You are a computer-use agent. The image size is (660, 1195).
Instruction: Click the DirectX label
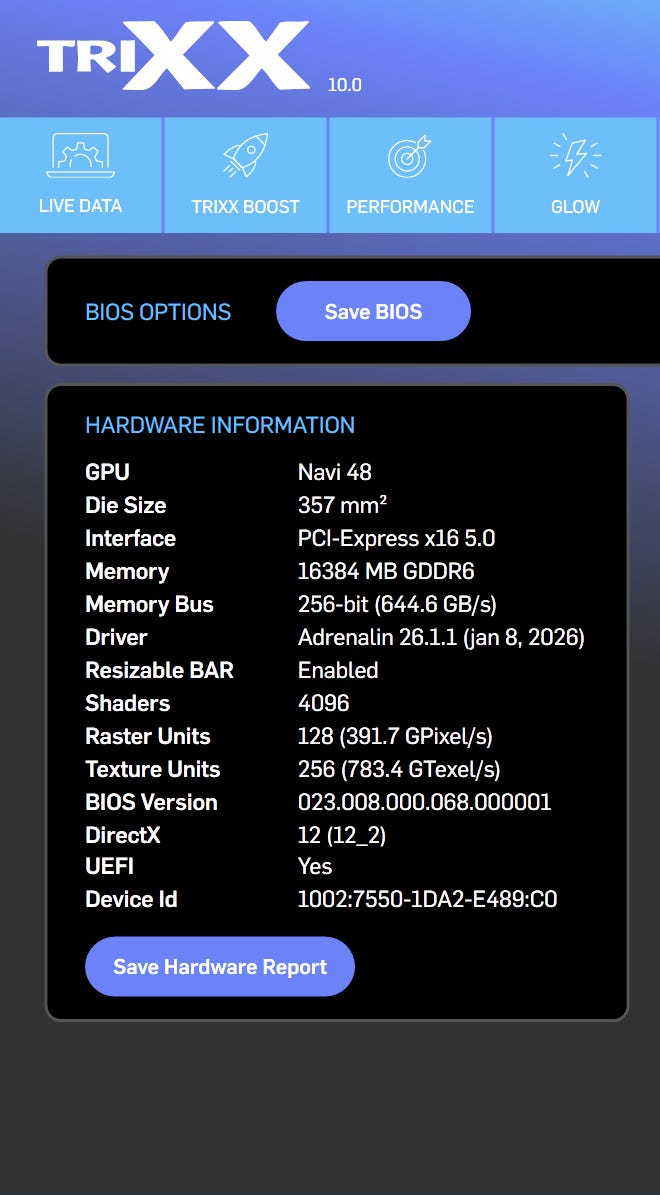[123, 835]
